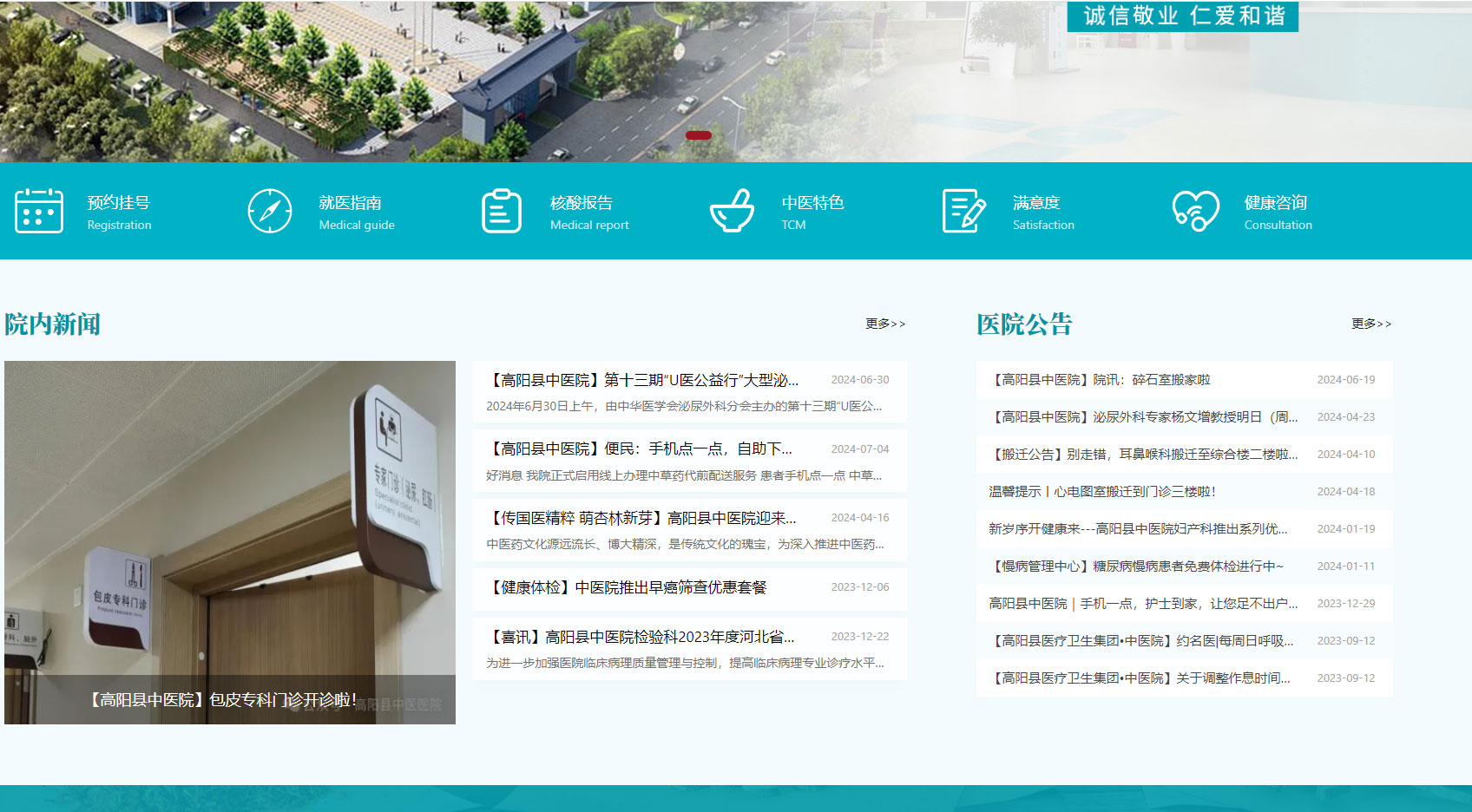Open the 健康体检 cancer screening package article
The width and height of the screenshot is (1472, 812).
pos(690,587)
